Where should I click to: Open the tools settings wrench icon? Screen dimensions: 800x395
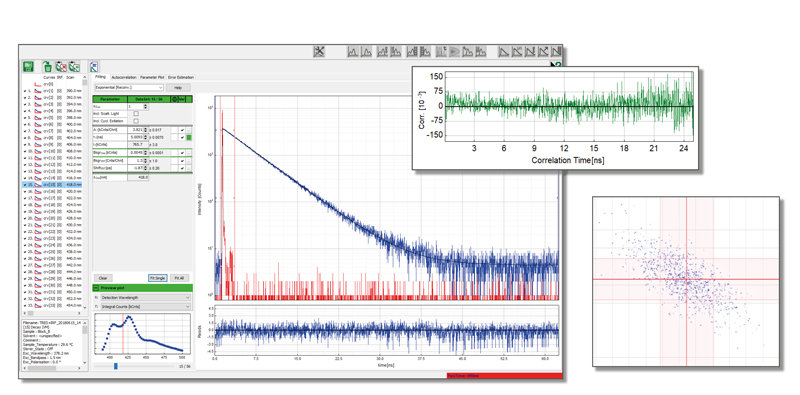click(x=319, y=51)
